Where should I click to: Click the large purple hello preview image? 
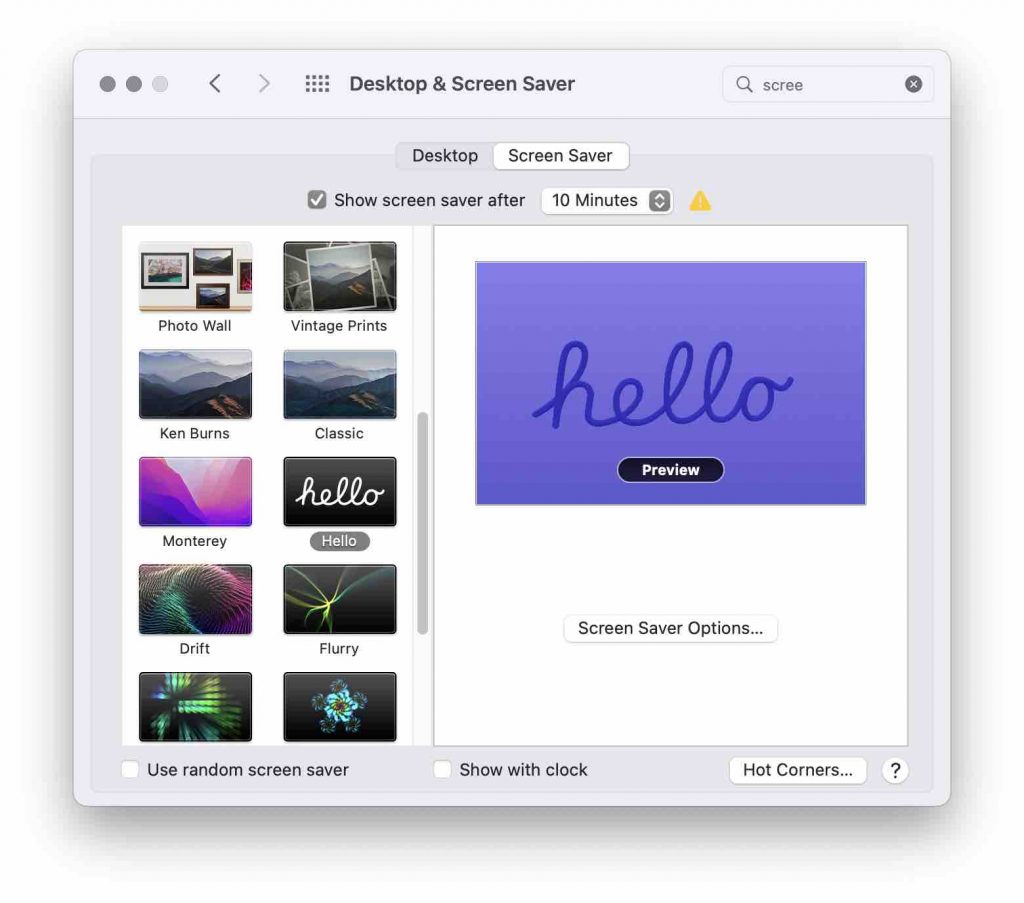[671, 383]
